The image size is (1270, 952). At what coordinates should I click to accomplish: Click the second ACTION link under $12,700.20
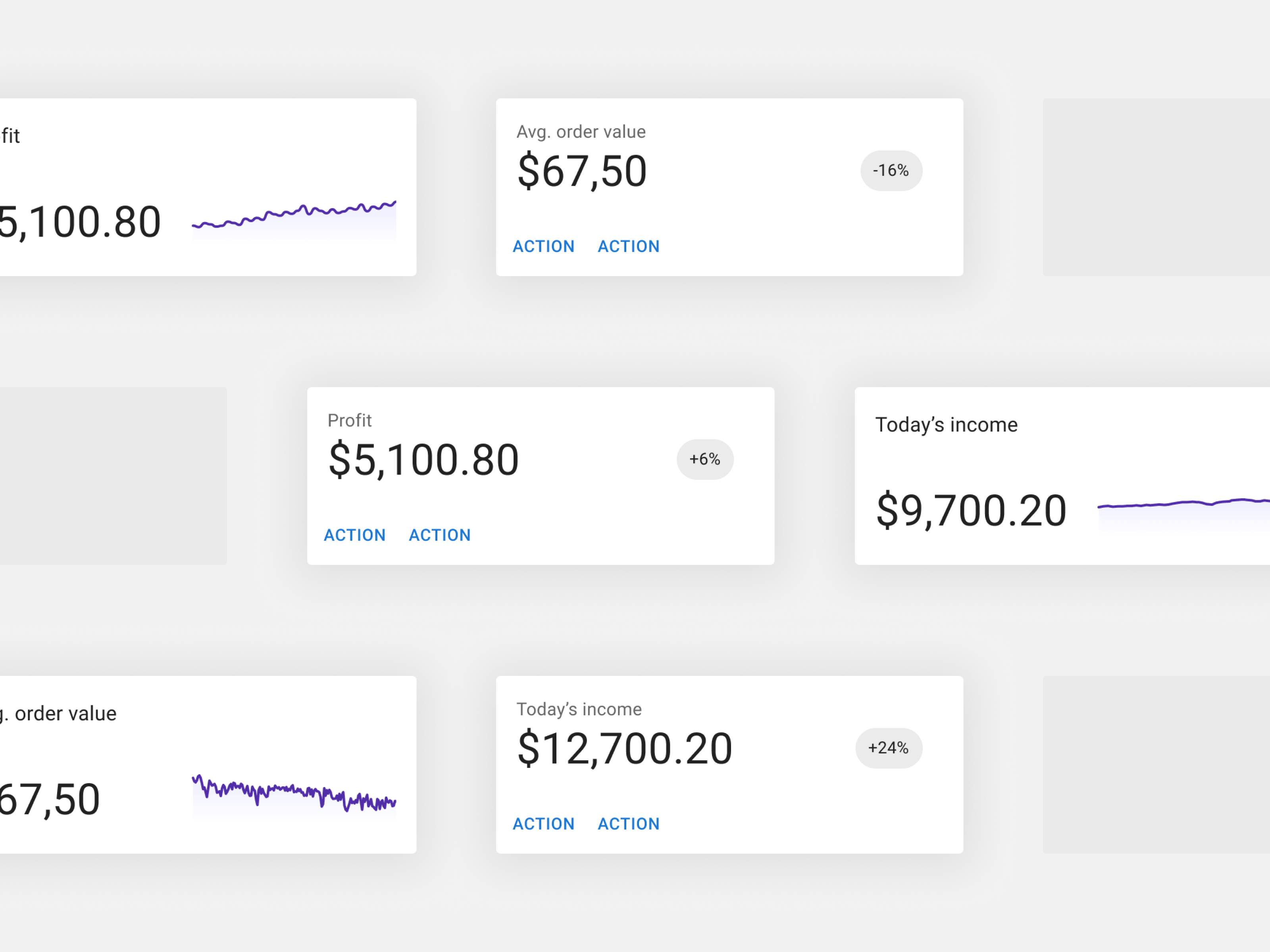[x=628, y=823]
